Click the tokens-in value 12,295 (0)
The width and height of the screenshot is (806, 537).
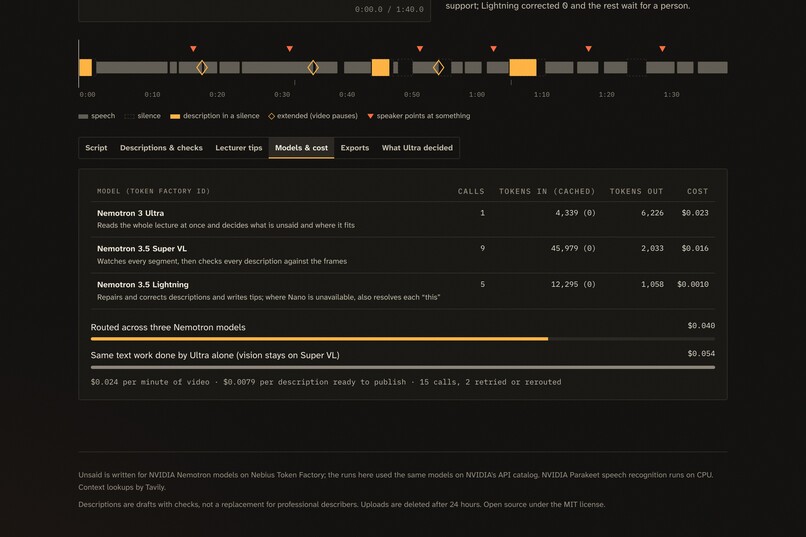(x=573, y=284)
